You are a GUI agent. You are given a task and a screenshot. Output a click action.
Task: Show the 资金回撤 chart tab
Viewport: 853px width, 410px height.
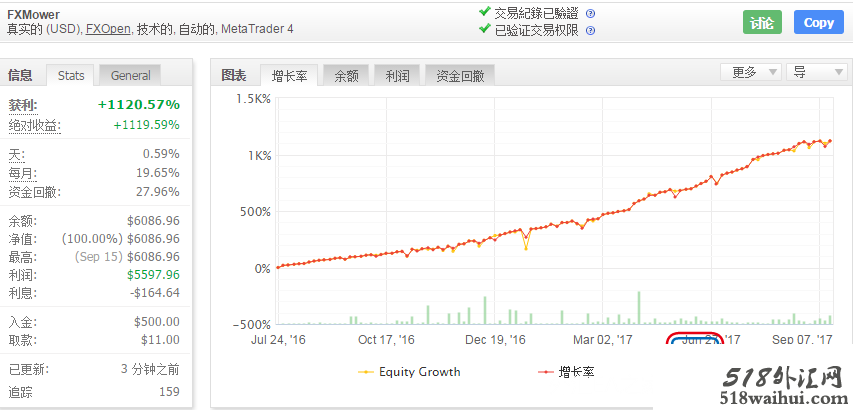pyautogui.click(x=460, y=75)
